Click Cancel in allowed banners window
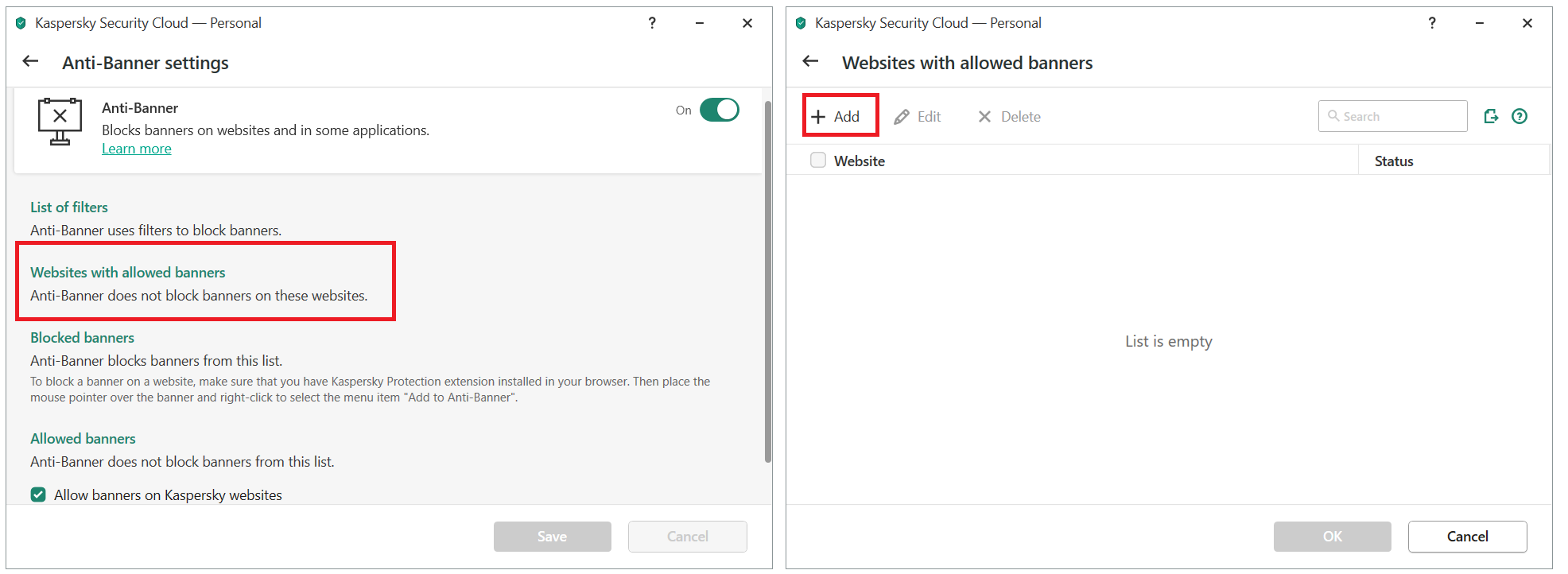 (1468, 537)
